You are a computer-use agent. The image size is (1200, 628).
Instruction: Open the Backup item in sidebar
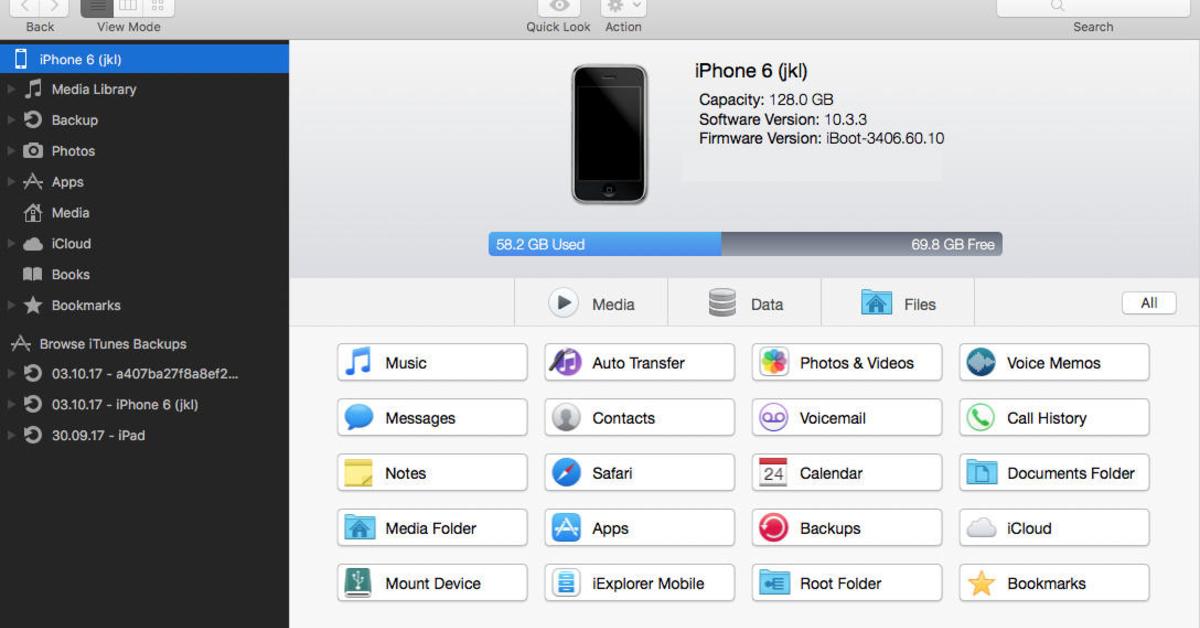(x=75, y=120)
